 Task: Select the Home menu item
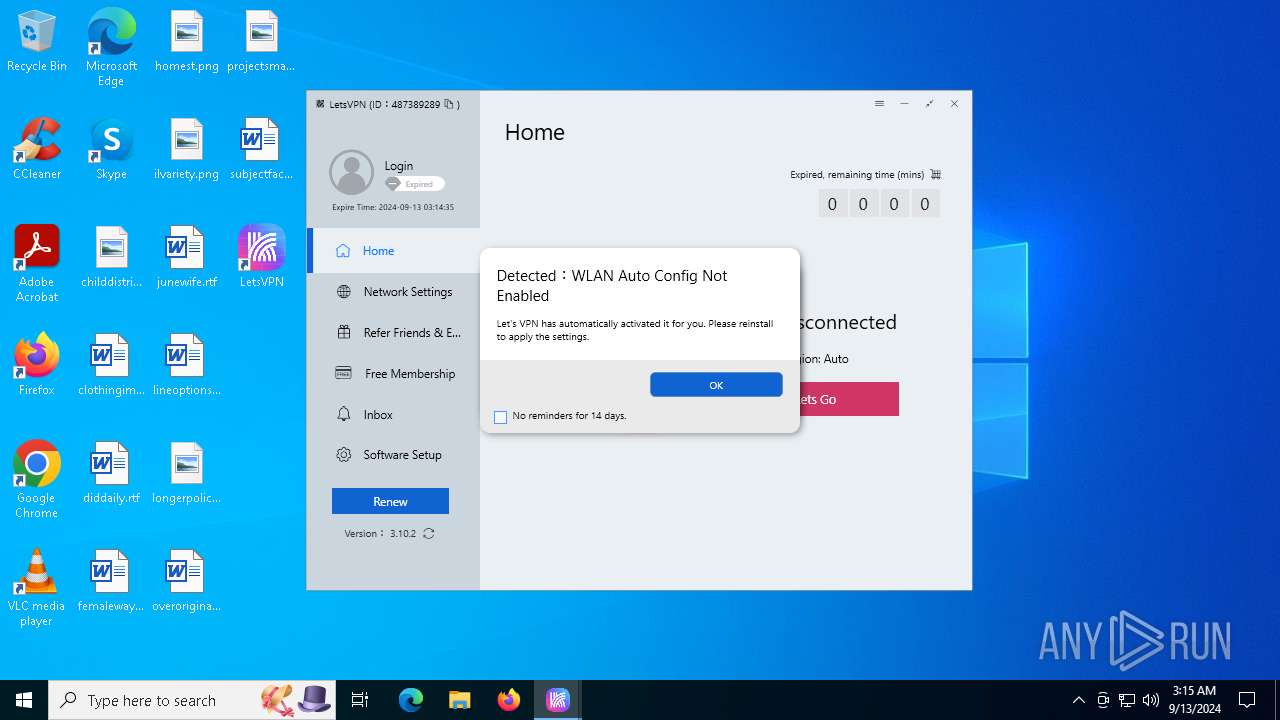394,251
